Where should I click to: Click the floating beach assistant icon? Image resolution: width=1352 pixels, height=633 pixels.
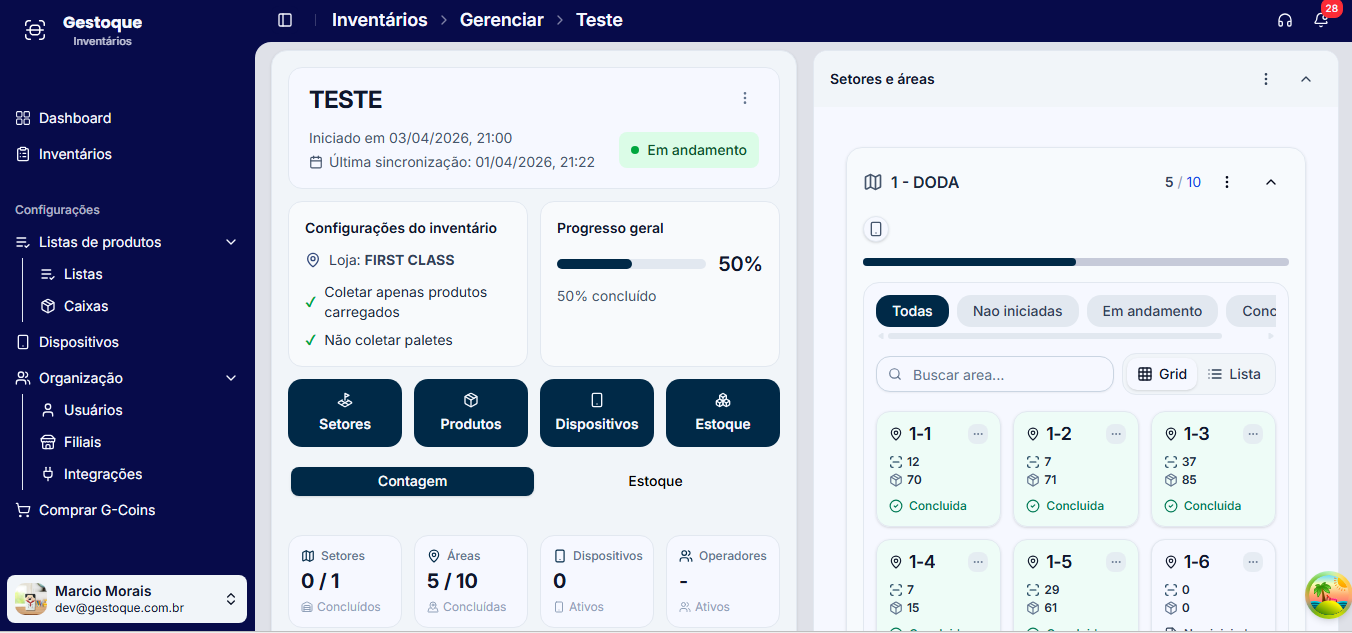point(1328,595)
